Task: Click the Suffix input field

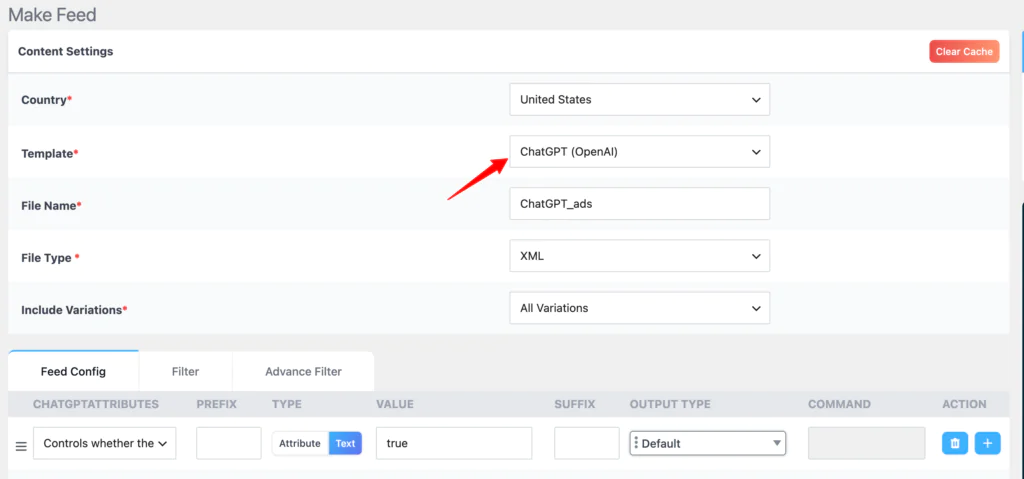Action: (x=586, y=443)
